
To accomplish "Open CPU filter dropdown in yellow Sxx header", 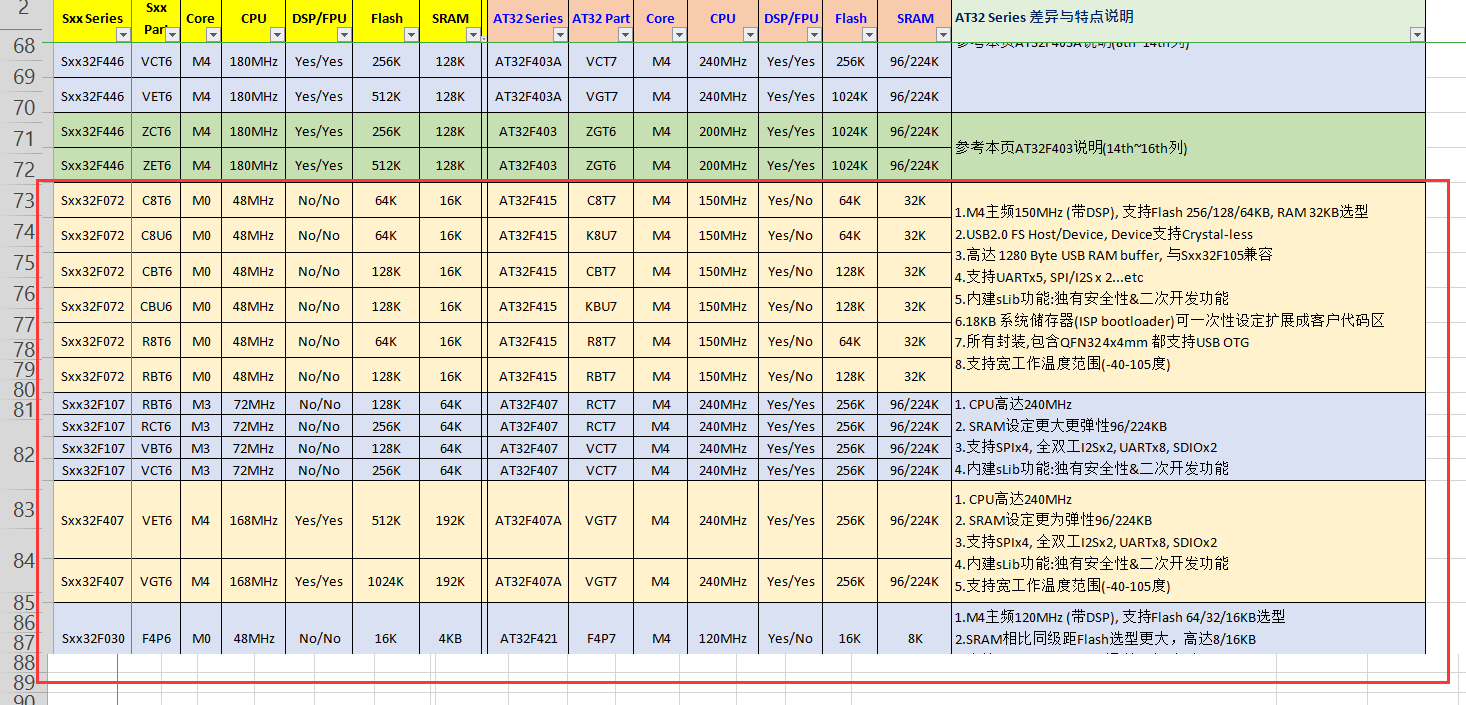I will point(277,35).
